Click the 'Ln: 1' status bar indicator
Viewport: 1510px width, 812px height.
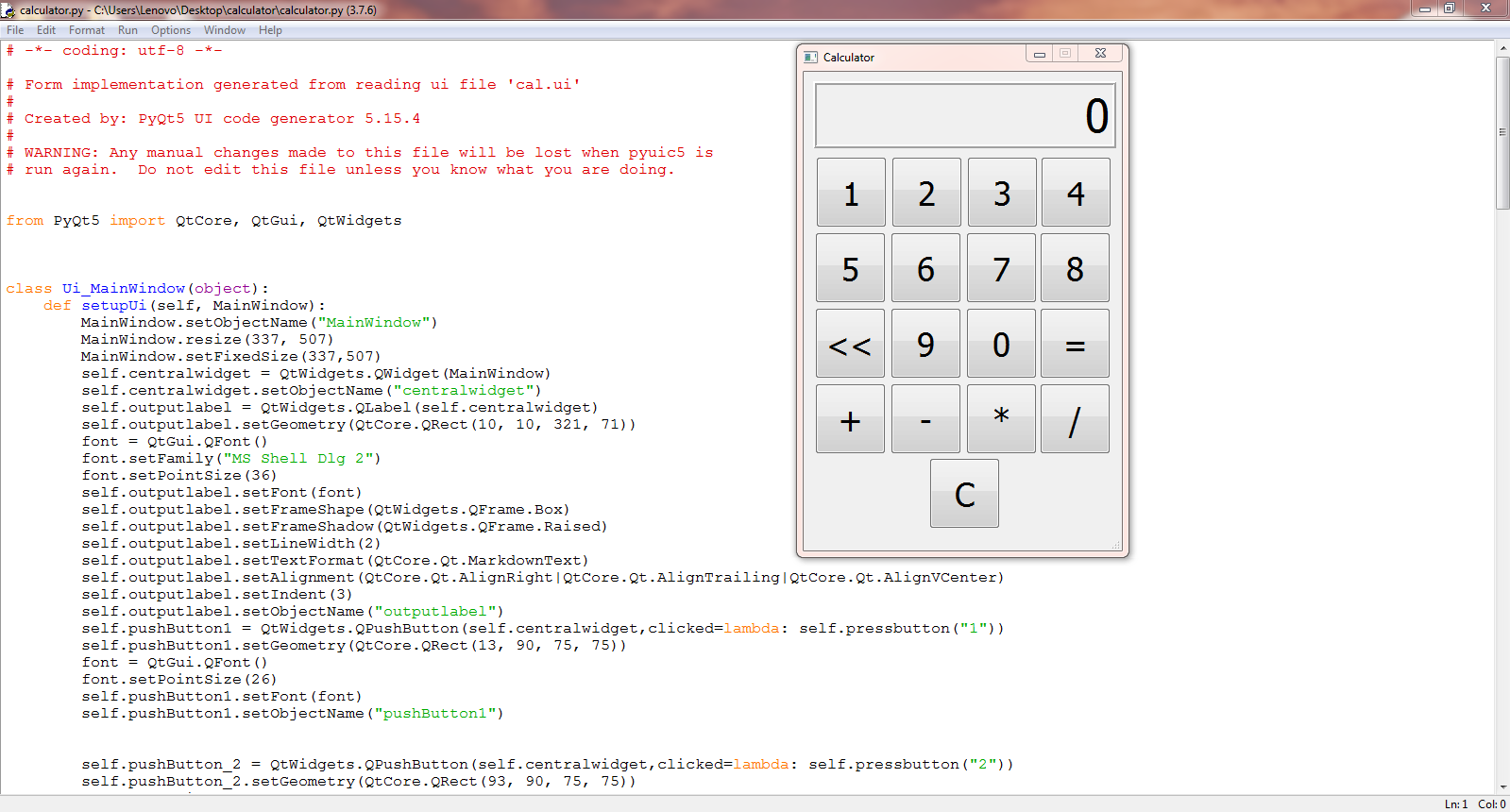tap(1456, 804)
